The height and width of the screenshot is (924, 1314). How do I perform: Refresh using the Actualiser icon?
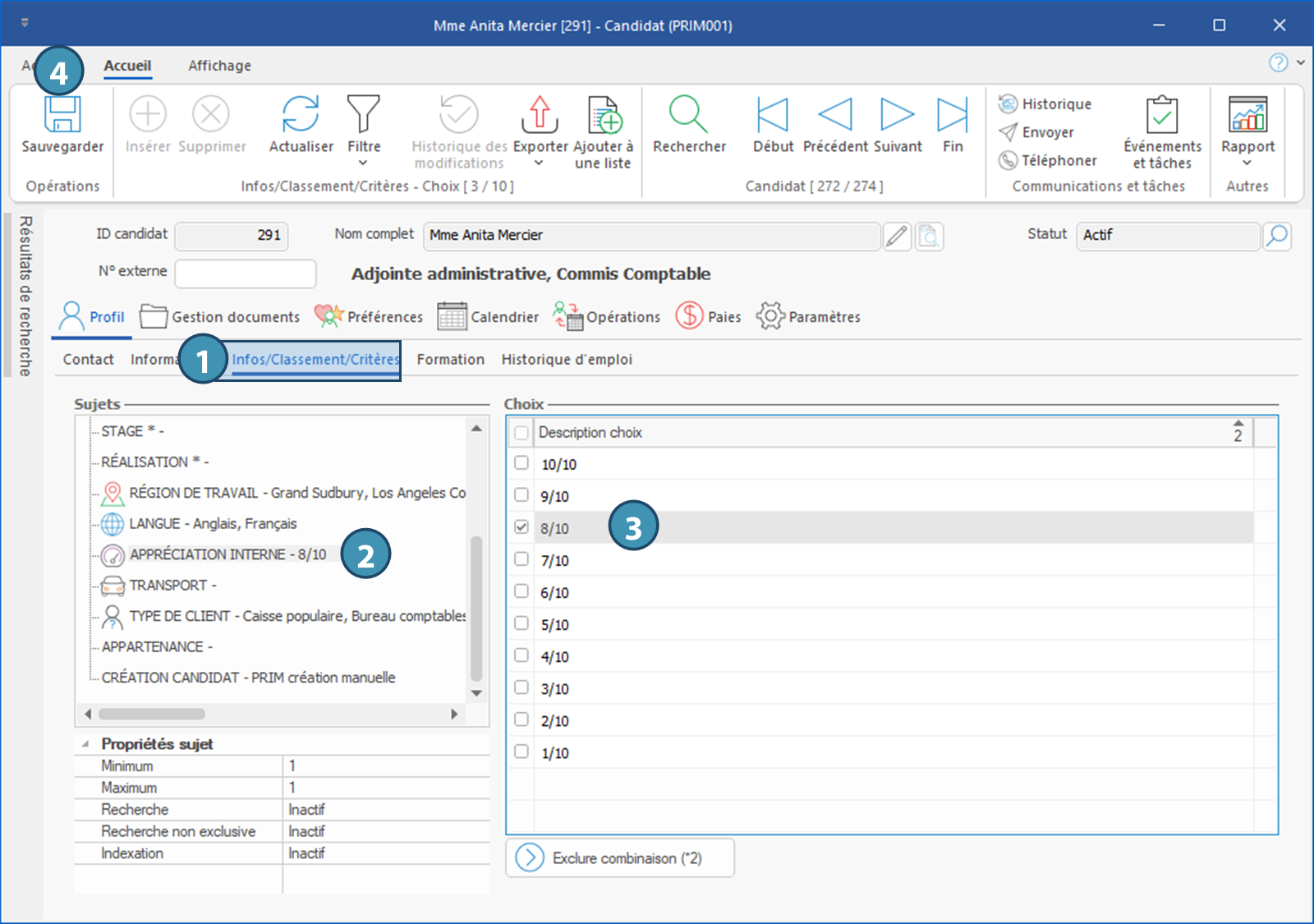click(x=301, y=114)
